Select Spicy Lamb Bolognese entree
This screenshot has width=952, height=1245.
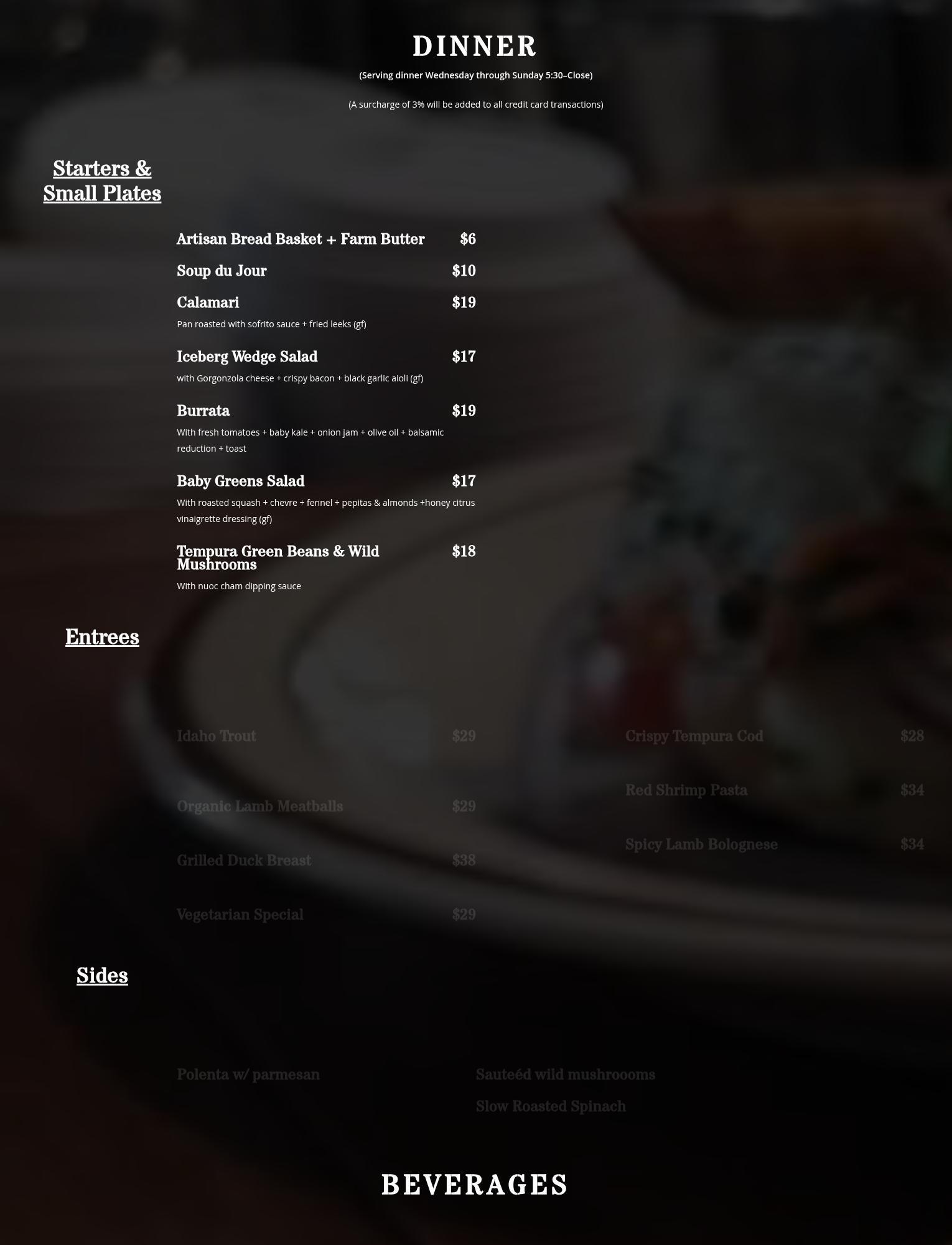[702, 844]
